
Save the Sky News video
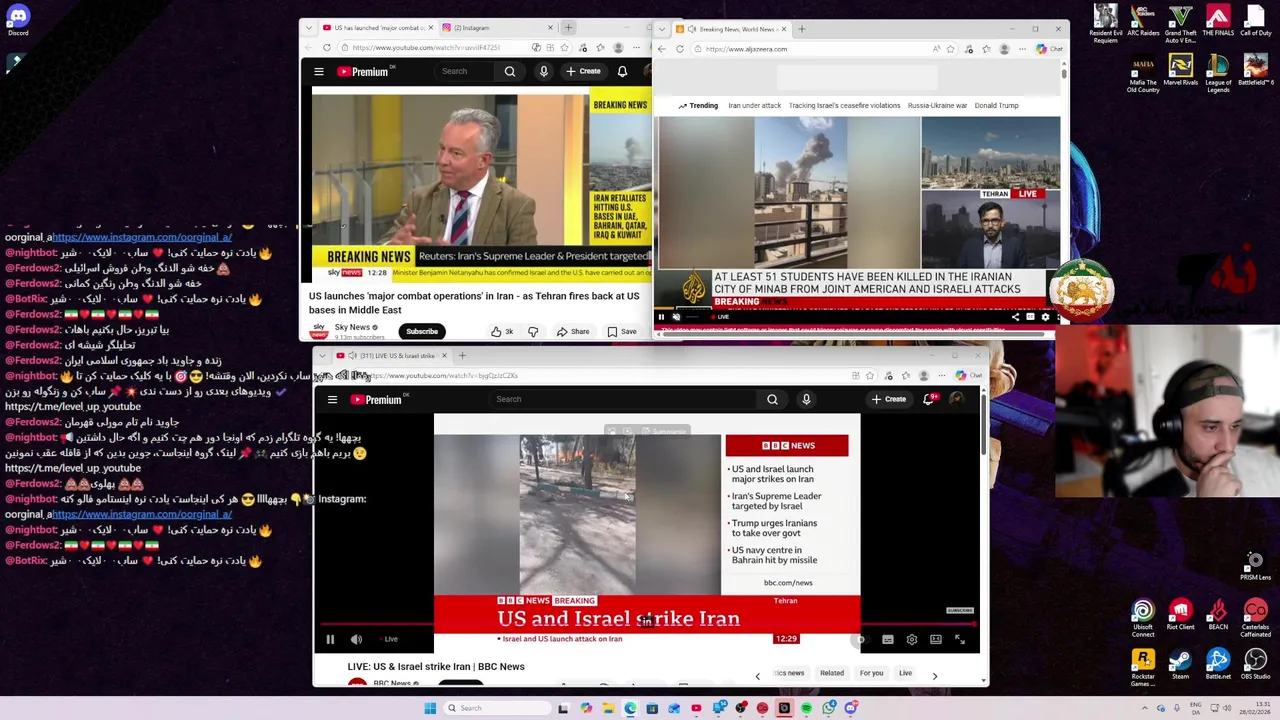621,331
